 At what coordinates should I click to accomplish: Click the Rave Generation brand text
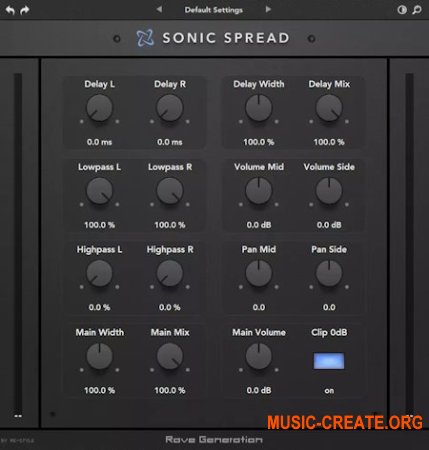214,440
